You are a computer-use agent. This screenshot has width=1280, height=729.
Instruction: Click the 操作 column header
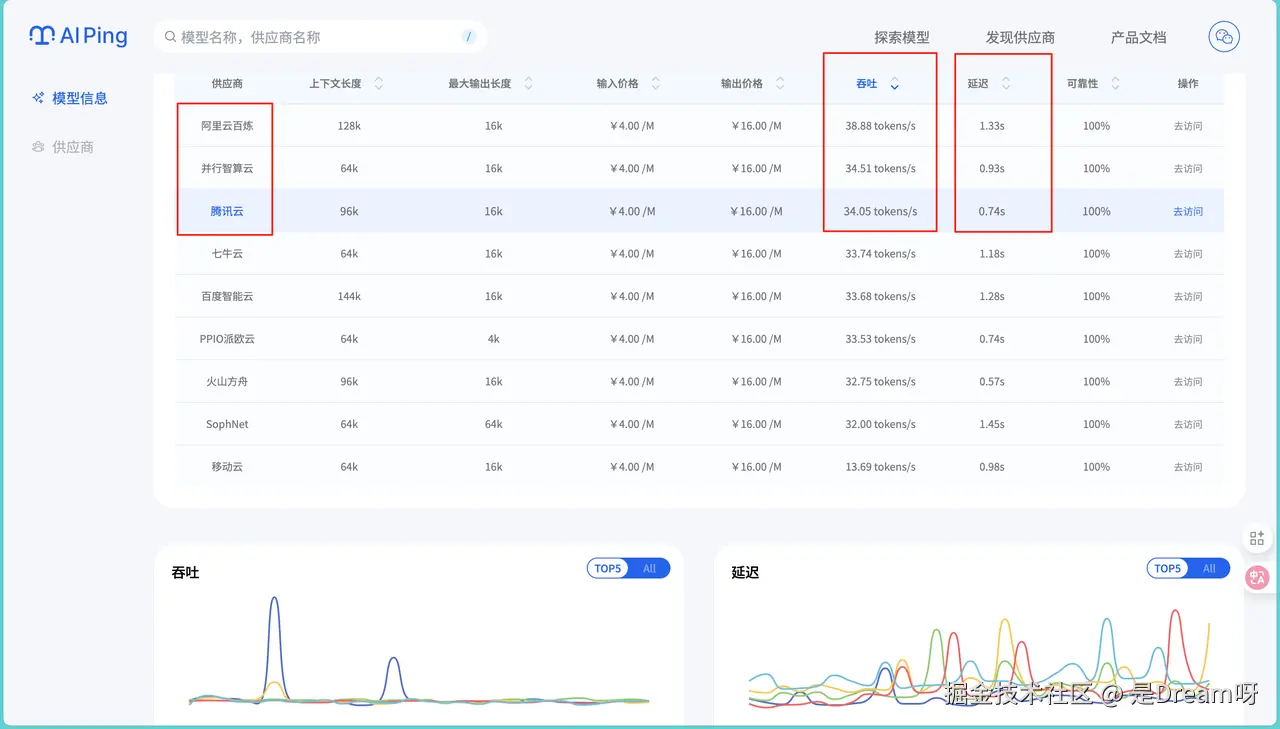tap(1188, 84)
